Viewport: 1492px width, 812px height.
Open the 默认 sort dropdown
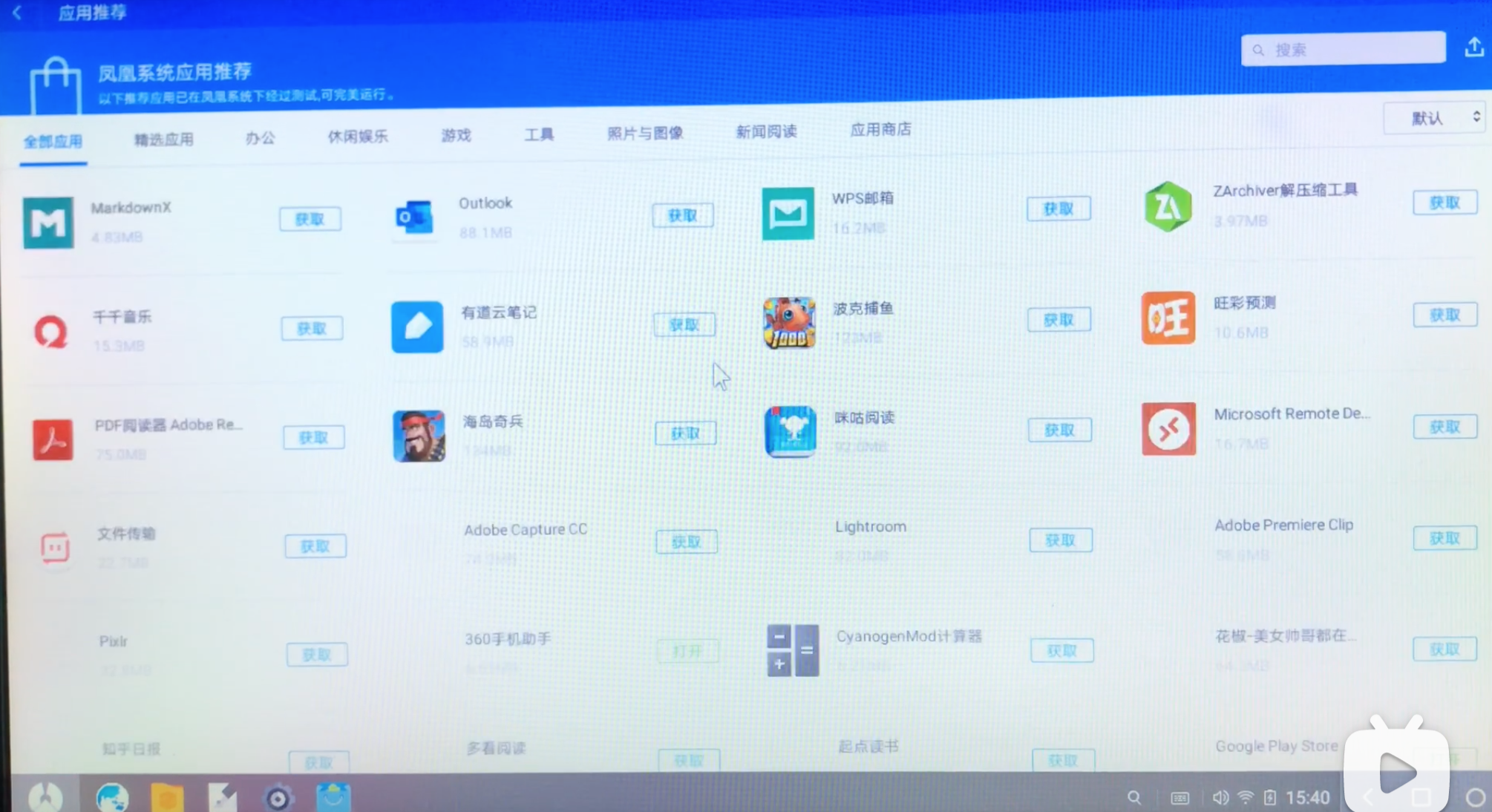(x=1434, y=117)
